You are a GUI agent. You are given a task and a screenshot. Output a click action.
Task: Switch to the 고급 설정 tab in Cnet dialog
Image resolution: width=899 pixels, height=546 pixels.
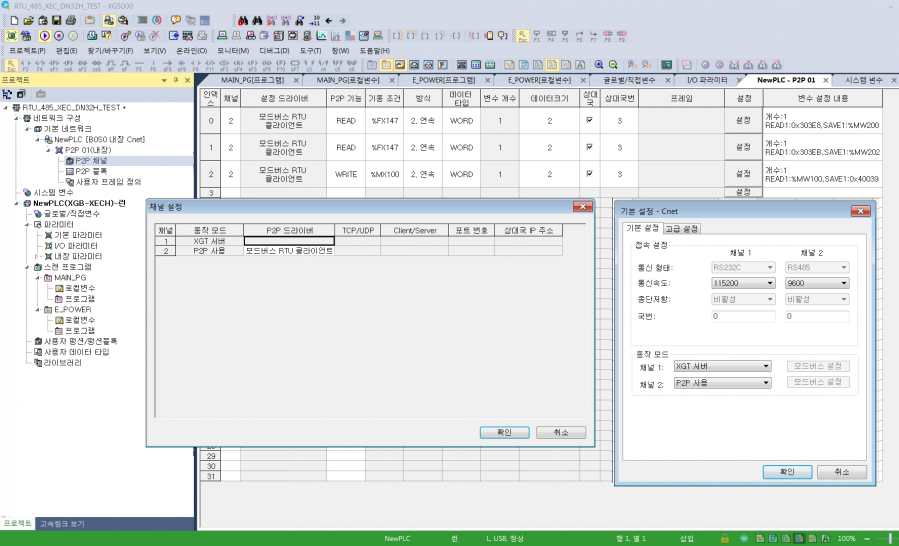click(x=682, y=229)
